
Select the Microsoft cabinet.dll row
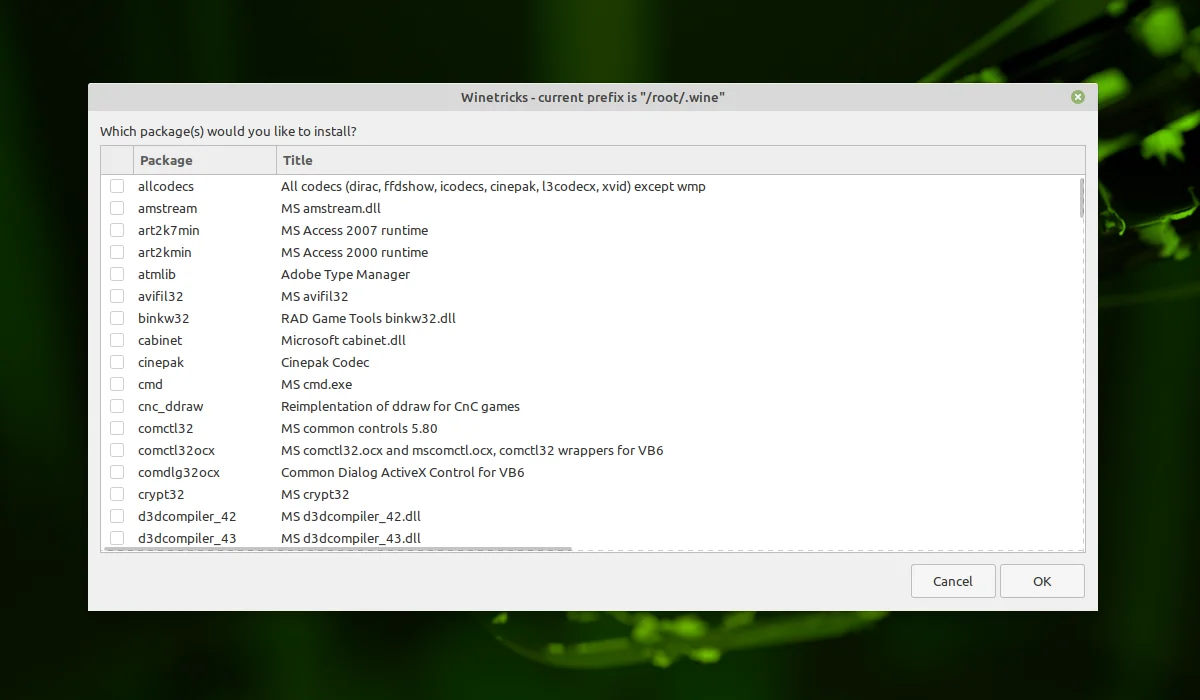click(x=592, y=340)
